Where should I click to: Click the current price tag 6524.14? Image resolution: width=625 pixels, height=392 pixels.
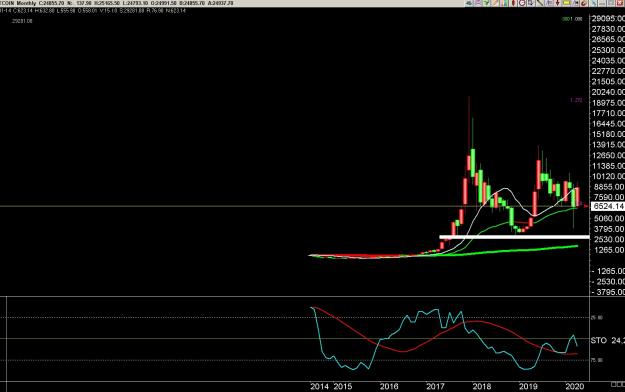[x=608, y=206]
